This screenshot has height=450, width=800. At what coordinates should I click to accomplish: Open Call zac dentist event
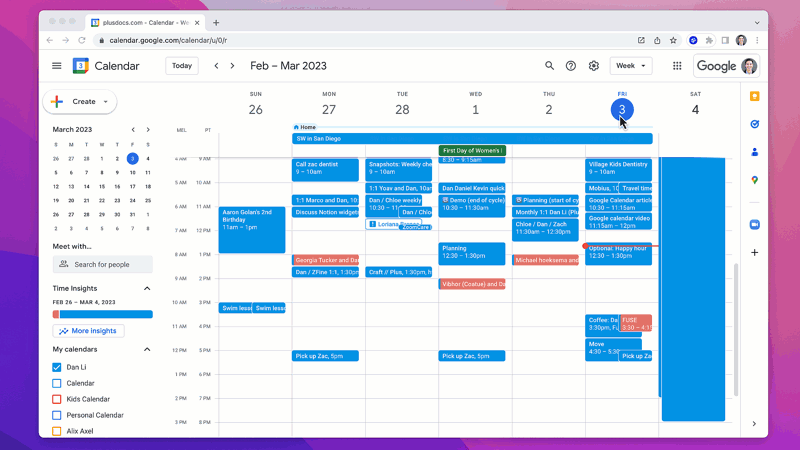click(325, 170)
